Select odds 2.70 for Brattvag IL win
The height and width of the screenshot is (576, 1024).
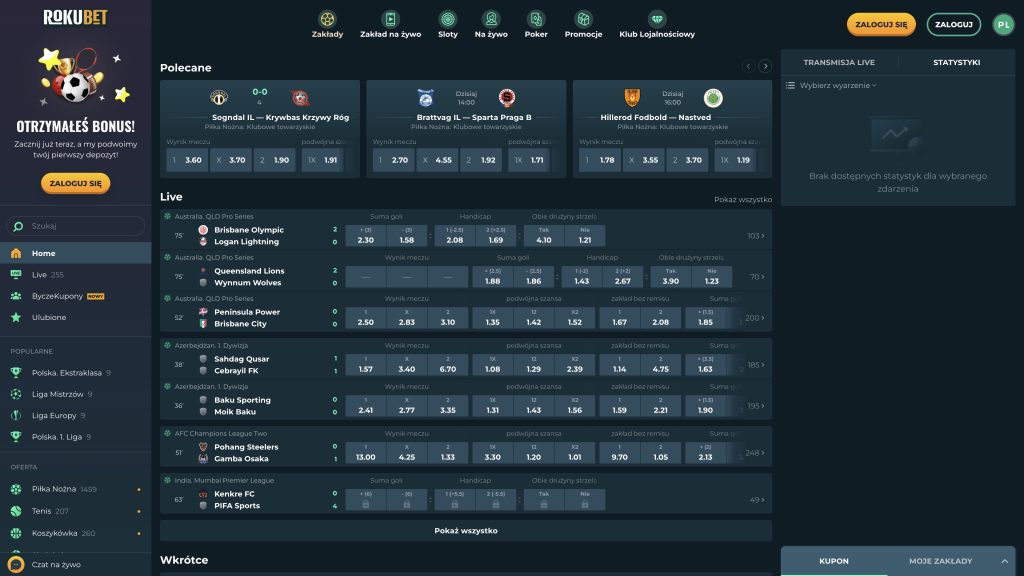click(x=394, y=160)
